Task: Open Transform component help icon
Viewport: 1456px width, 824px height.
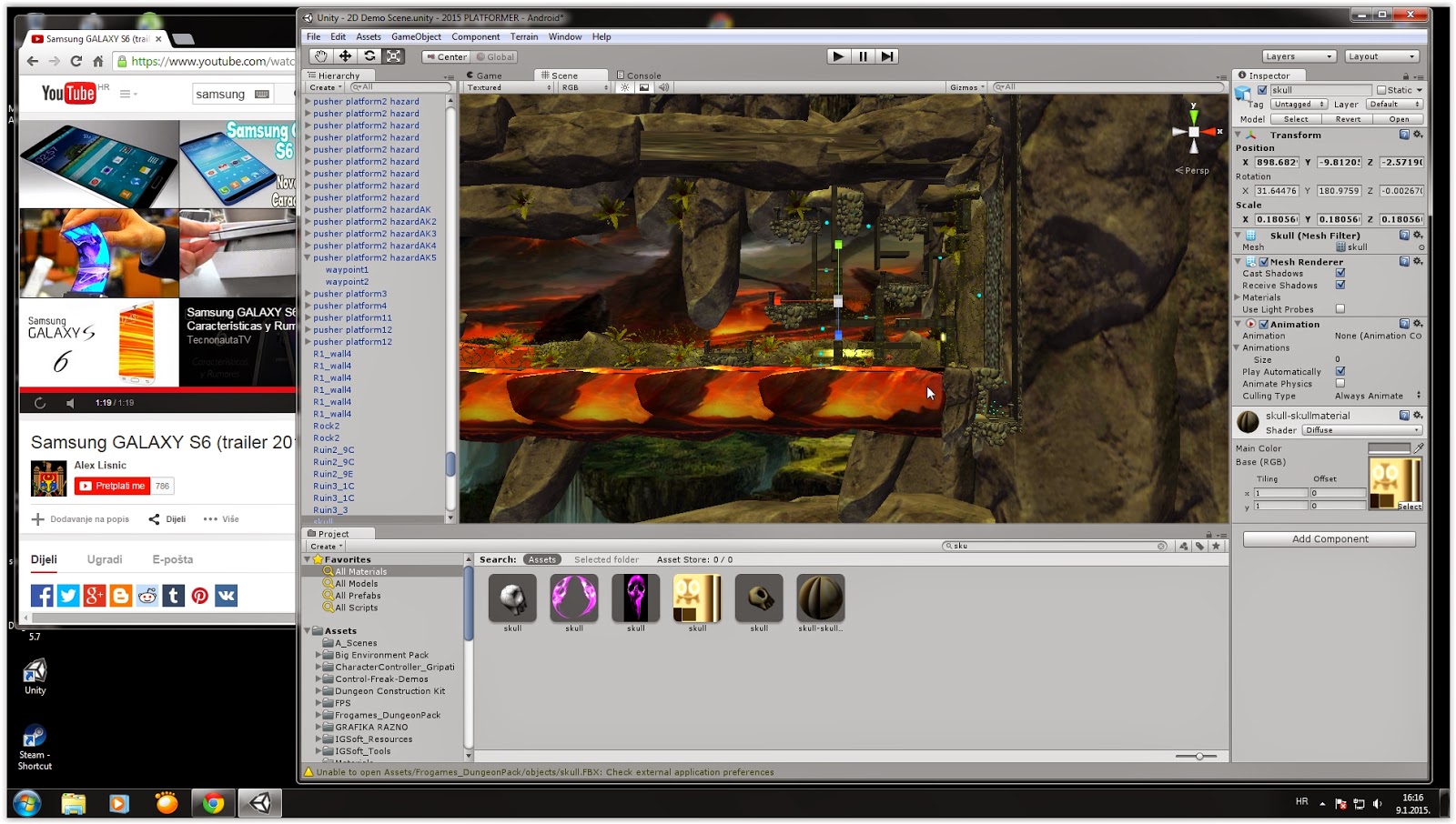Action: click(x=1404, y=135)
